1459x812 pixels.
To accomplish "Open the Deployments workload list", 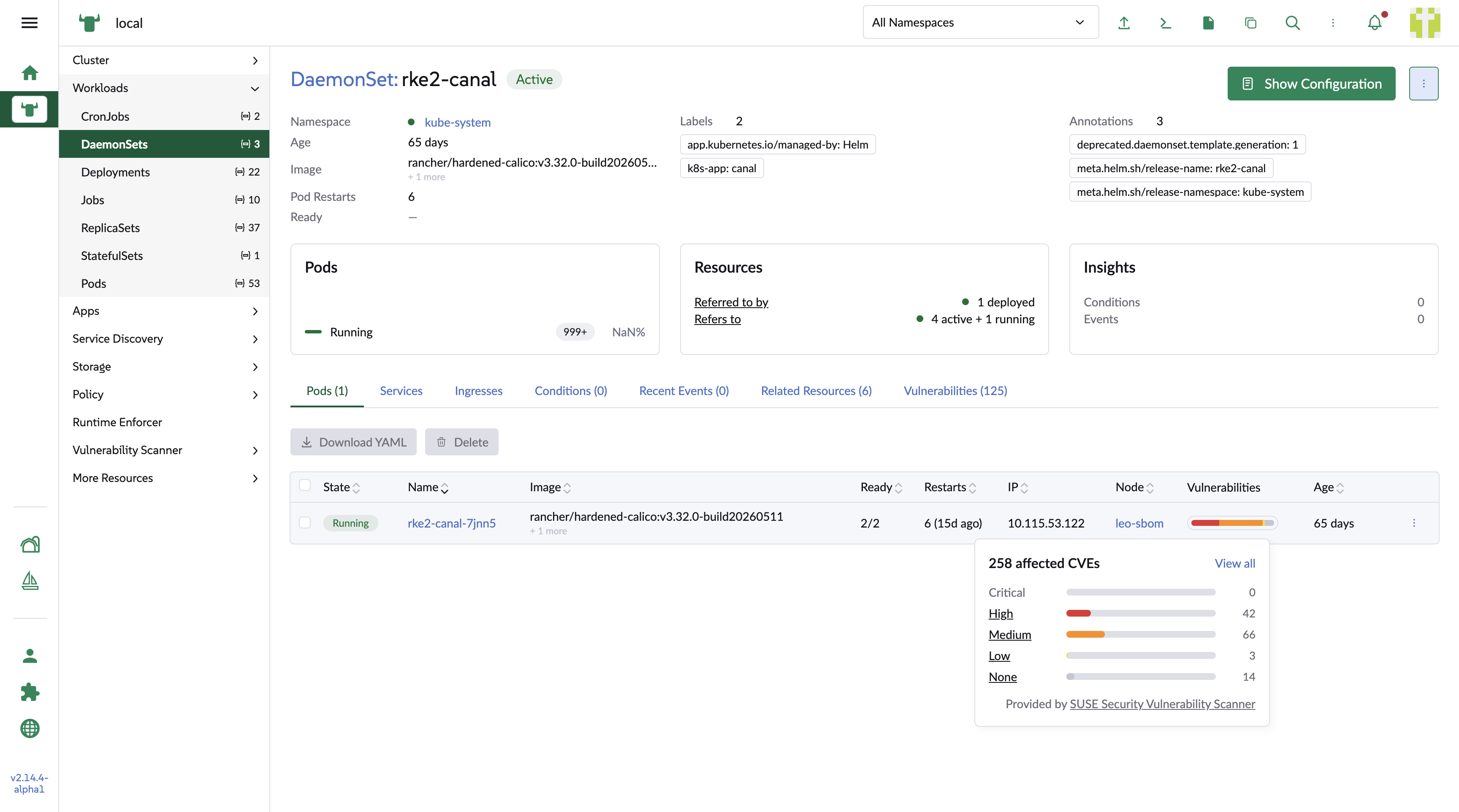I will (164, 172).
